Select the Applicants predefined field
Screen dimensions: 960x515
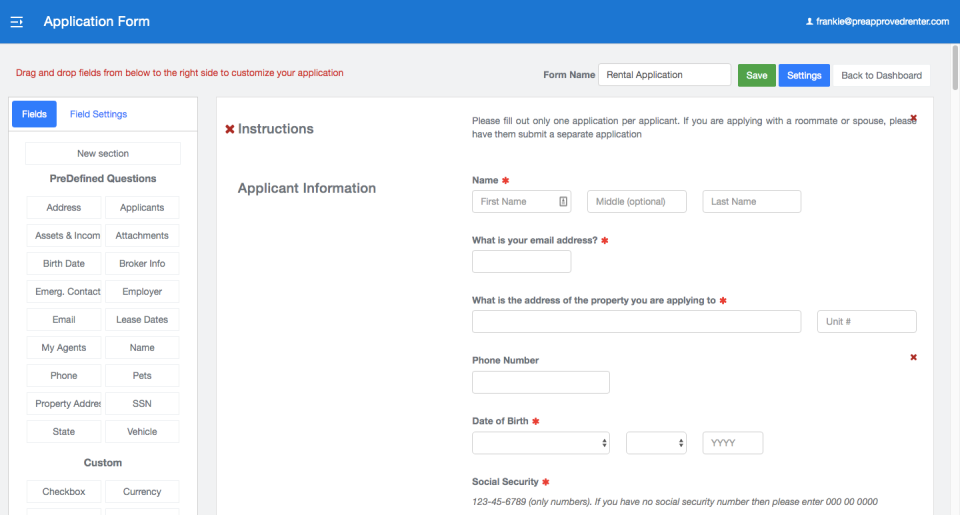pos(142,208)
